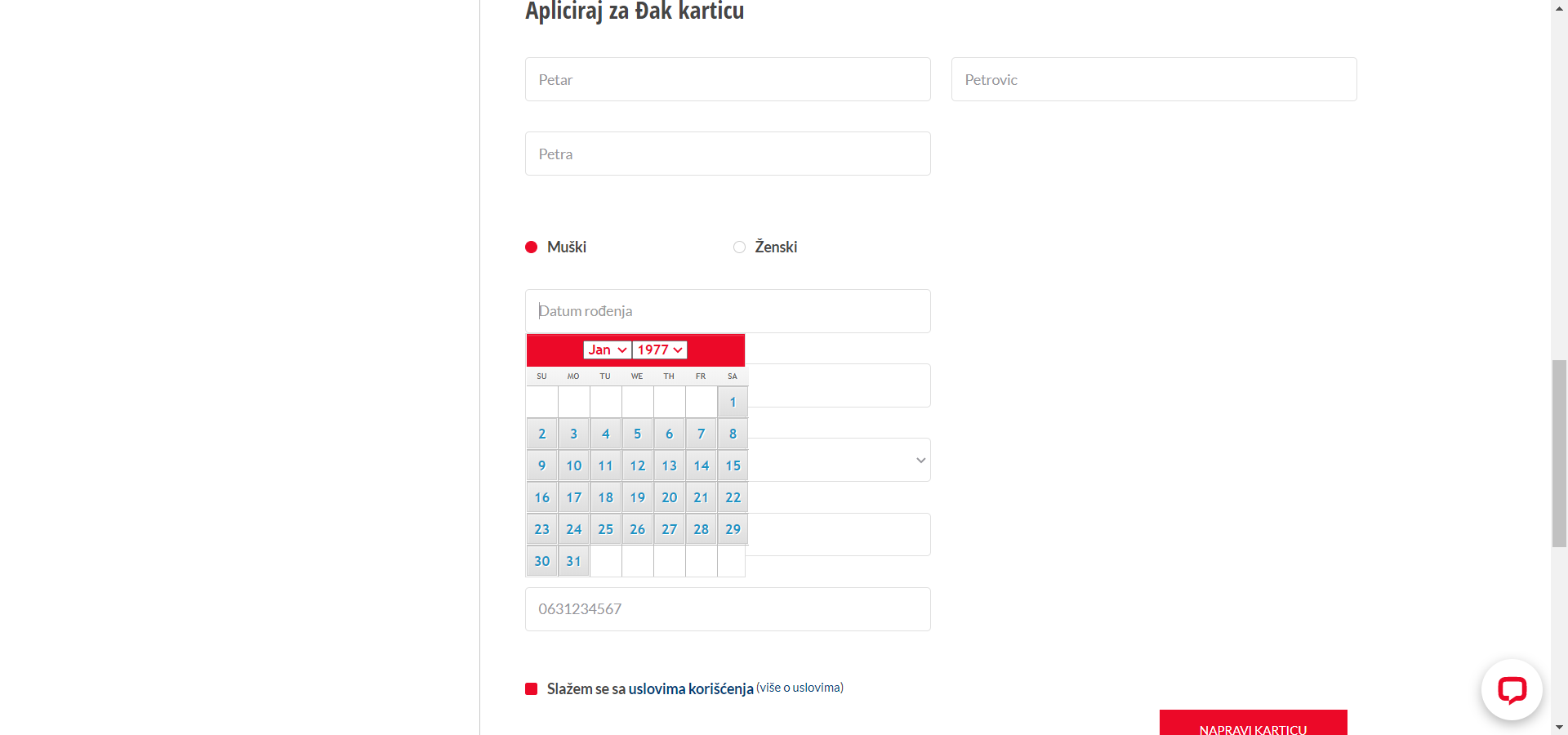Open the uslovima korišćenja link
Viewport: 1568px width, 735px height.
[691, 688]
